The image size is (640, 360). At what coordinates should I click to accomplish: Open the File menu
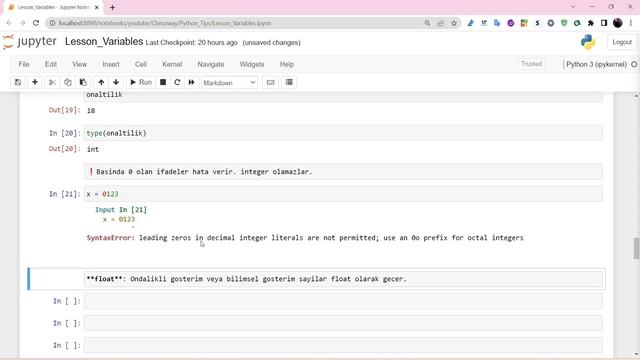click(x=24, y=64)
